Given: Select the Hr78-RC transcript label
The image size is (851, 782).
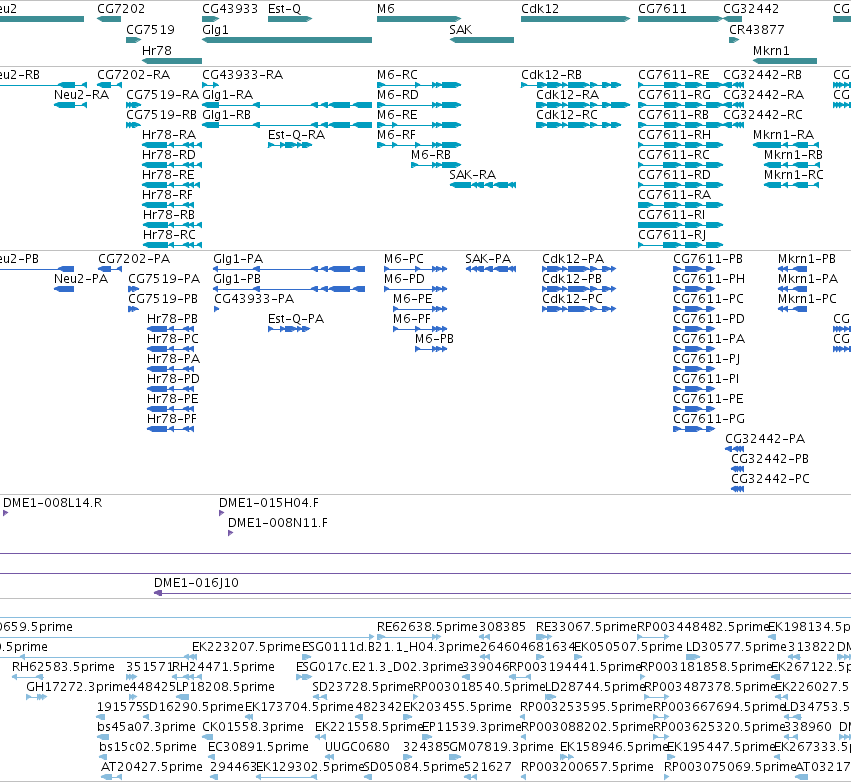Looking at the screenshot, I should click(x=169, y=234).
